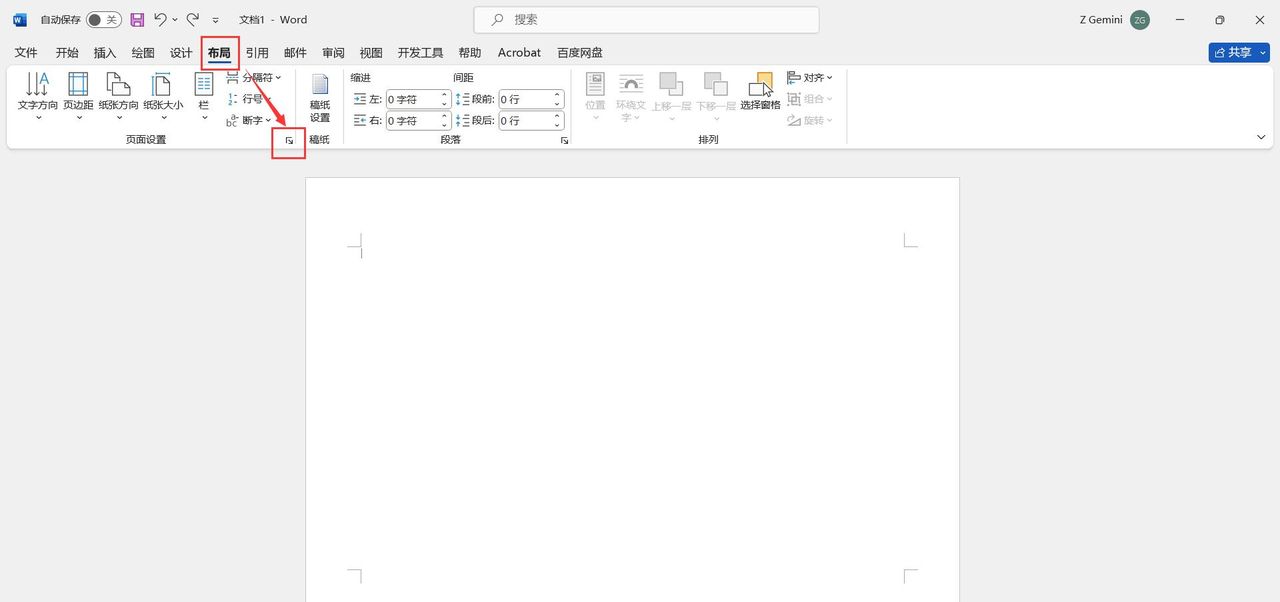Click the Windows search box
Image resolution: width=1280 pixels, height=602 pixels.
645,19
